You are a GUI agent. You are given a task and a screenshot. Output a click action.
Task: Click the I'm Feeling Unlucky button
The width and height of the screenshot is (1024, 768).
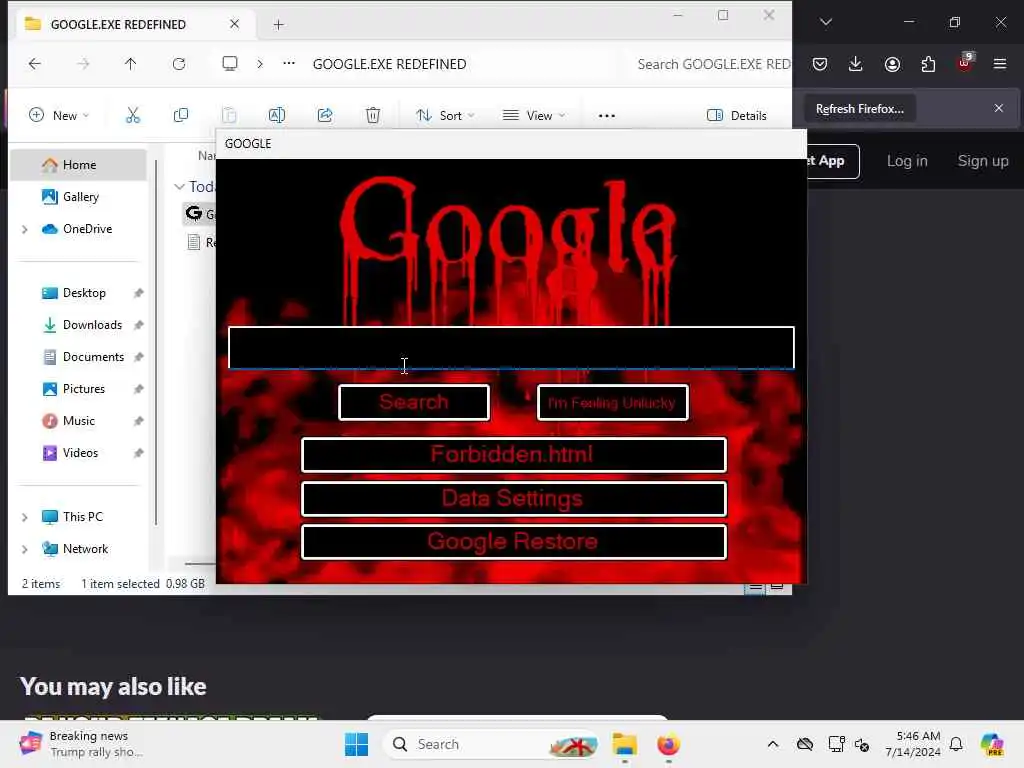coord(613,402)
